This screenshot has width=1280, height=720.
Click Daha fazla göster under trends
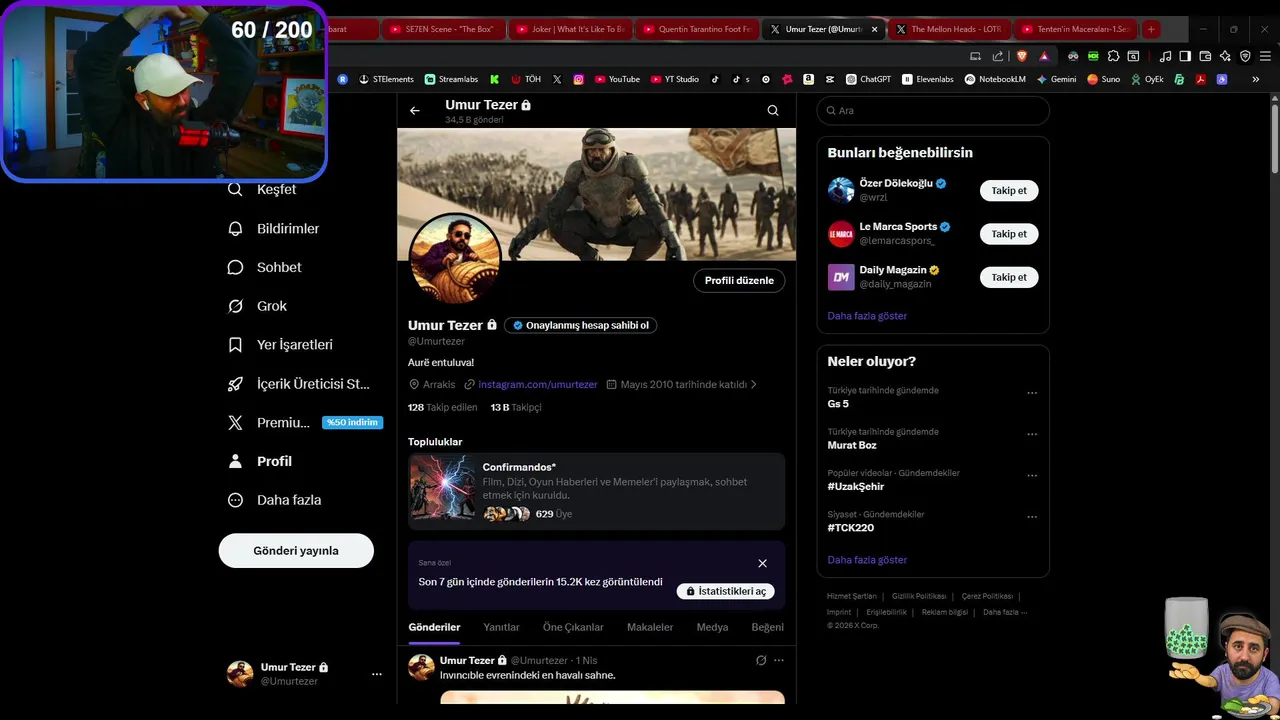click(867, 560)
